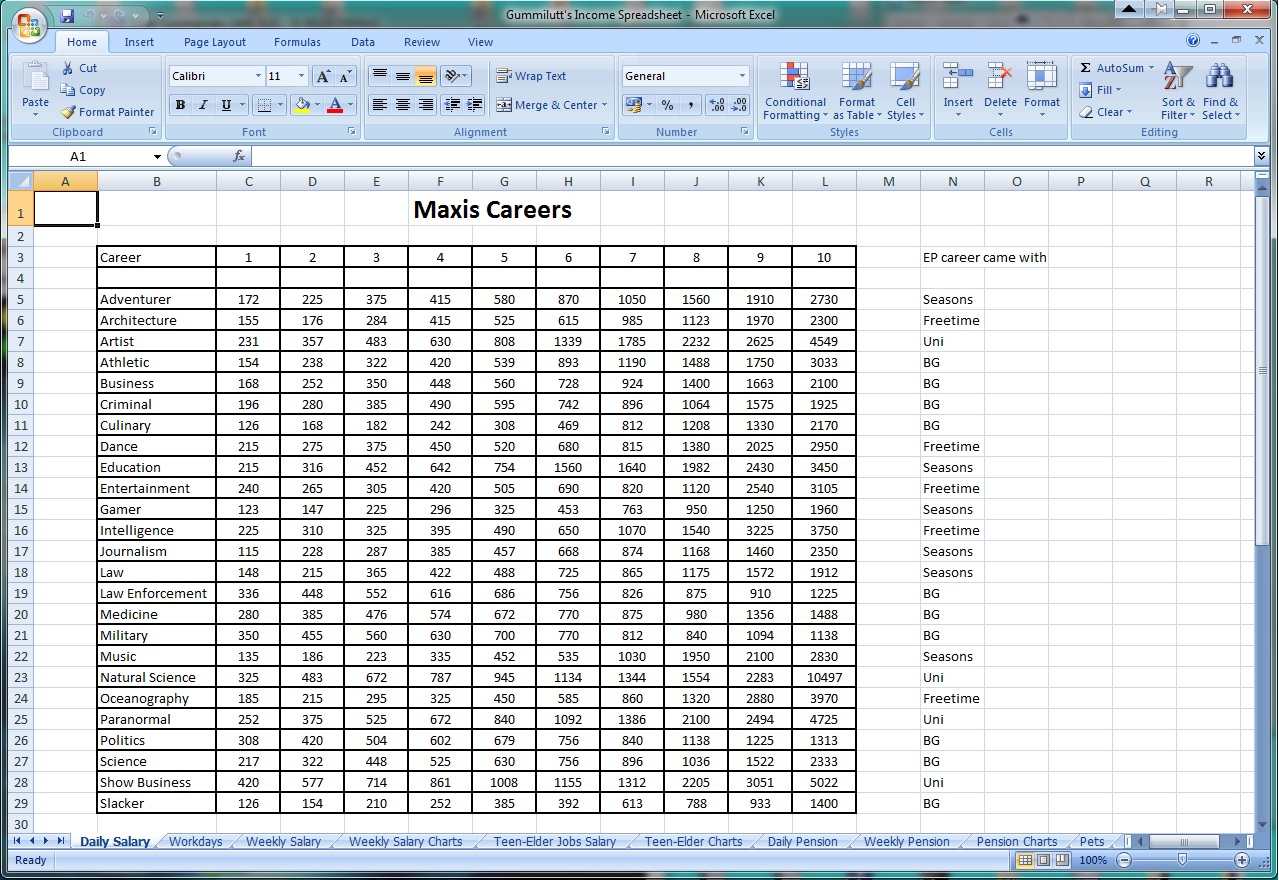The image size is (1279, 880).
Task: Switch to the Formulas ribbon tab
Action: click(297, 42)
